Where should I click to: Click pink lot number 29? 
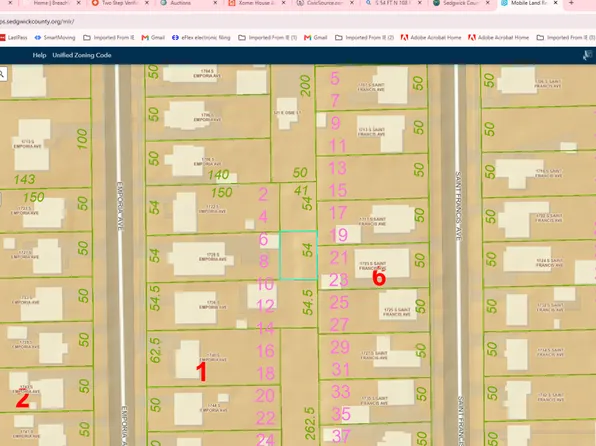click(340, 347)
